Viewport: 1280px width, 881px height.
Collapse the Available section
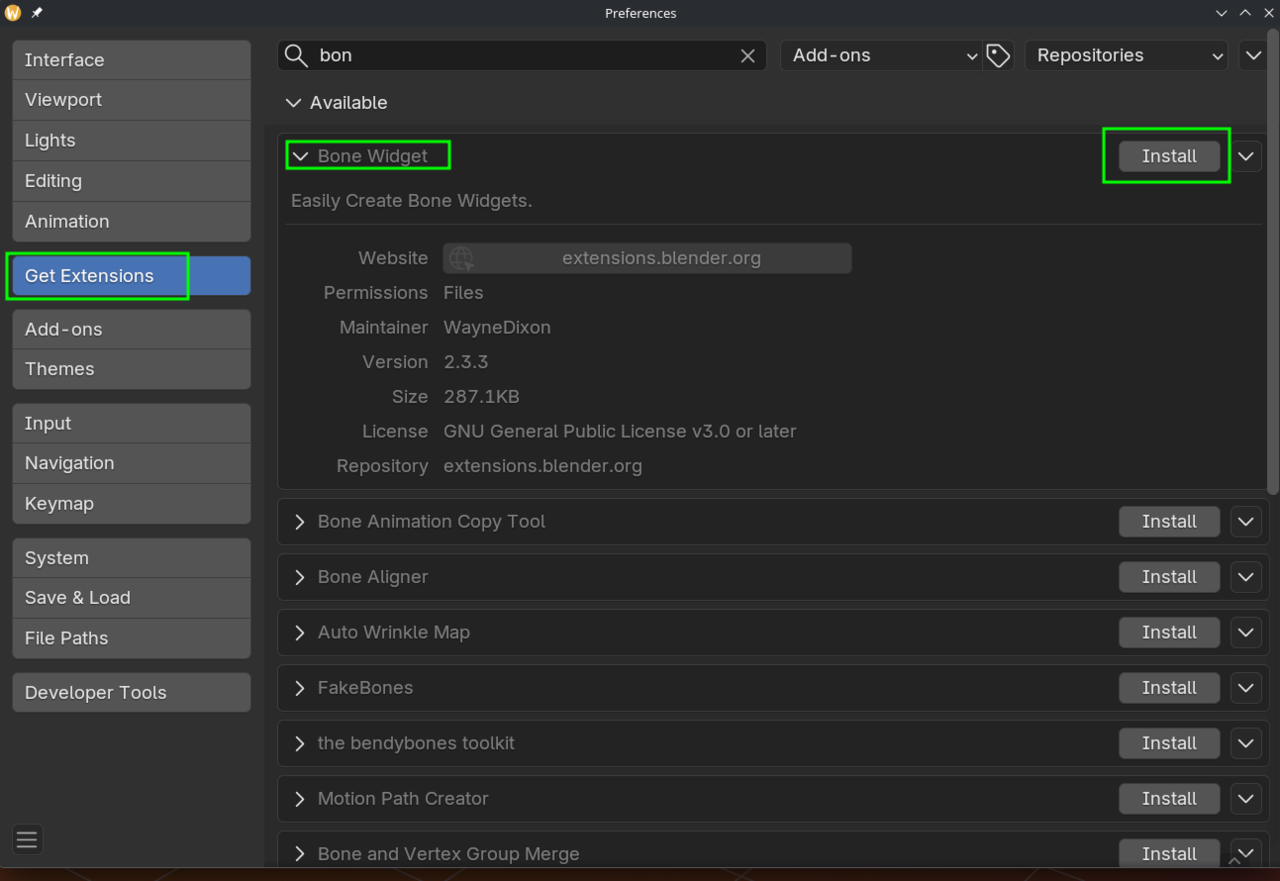pyautogui.click(x=293, y=103)
